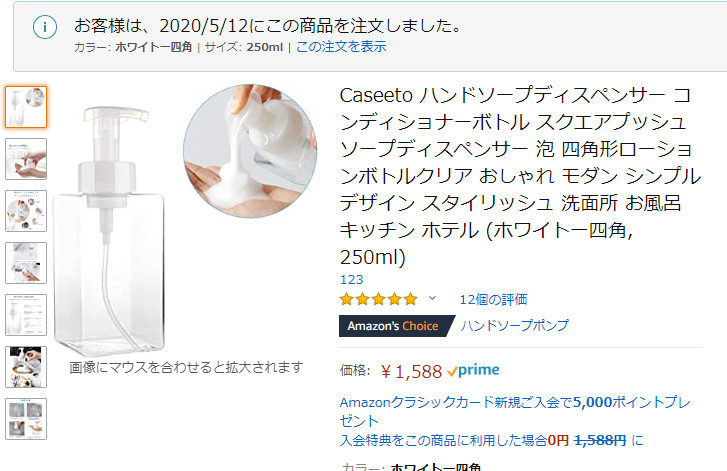Expand the star rating dropdown chevron
The height and width of the screenshot is (471, 727).
point(432,298)
